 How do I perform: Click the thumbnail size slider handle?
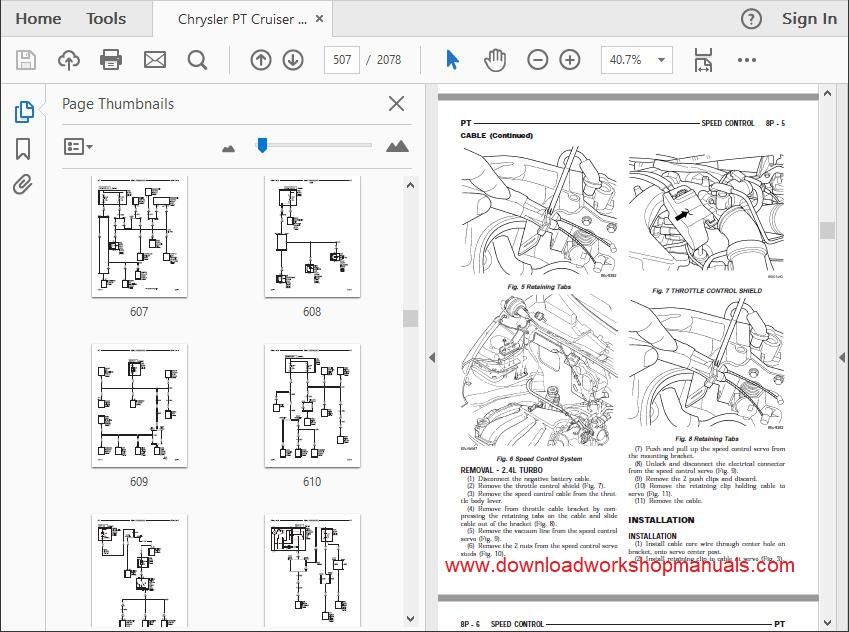pyautogui.click(x=262, y=145)
